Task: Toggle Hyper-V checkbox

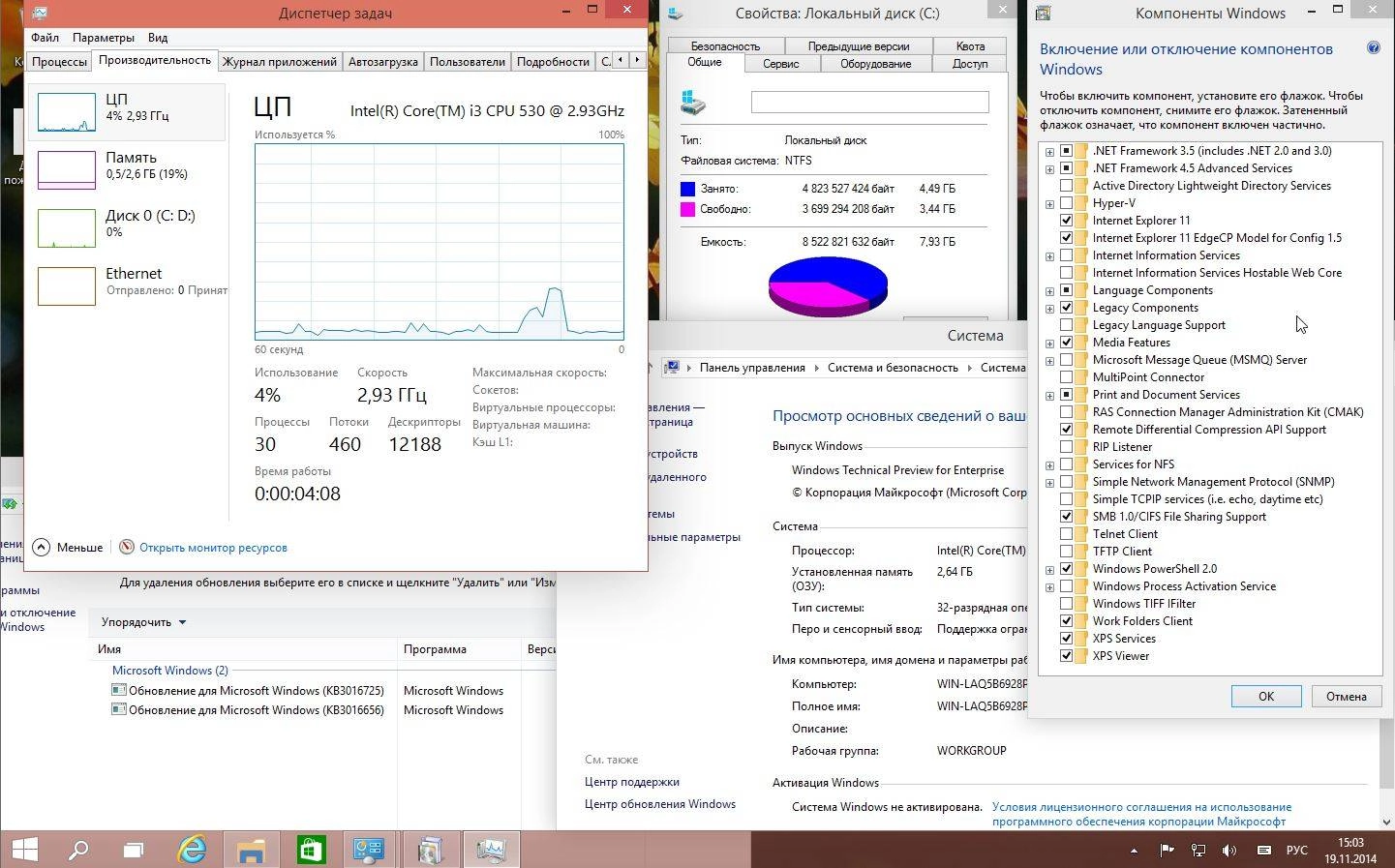Action: (1066, 203)
